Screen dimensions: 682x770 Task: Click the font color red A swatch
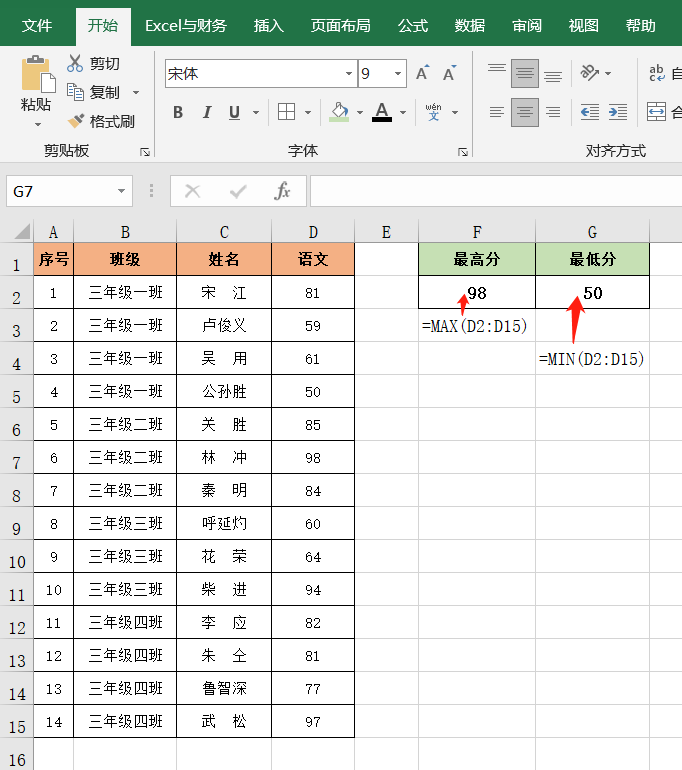[x=381, y=112]
